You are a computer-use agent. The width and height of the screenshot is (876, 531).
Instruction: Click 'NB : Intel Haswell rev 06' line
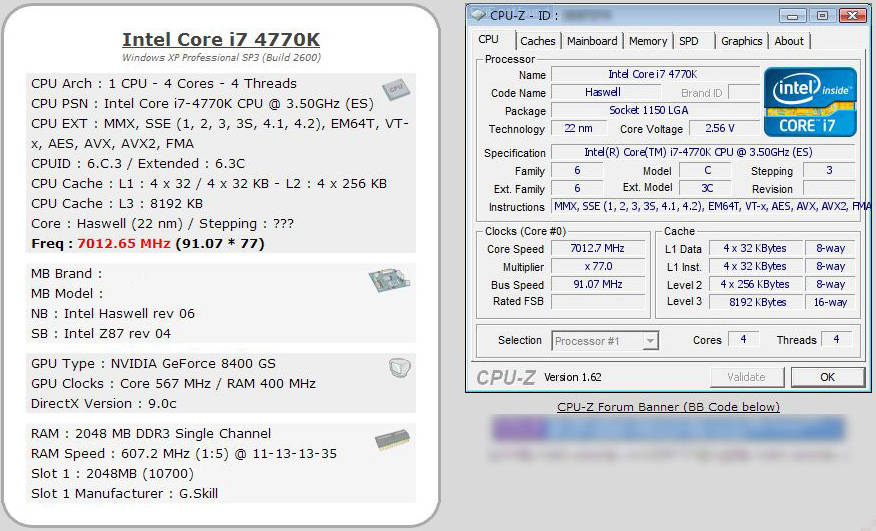click(x=113, y=314)
